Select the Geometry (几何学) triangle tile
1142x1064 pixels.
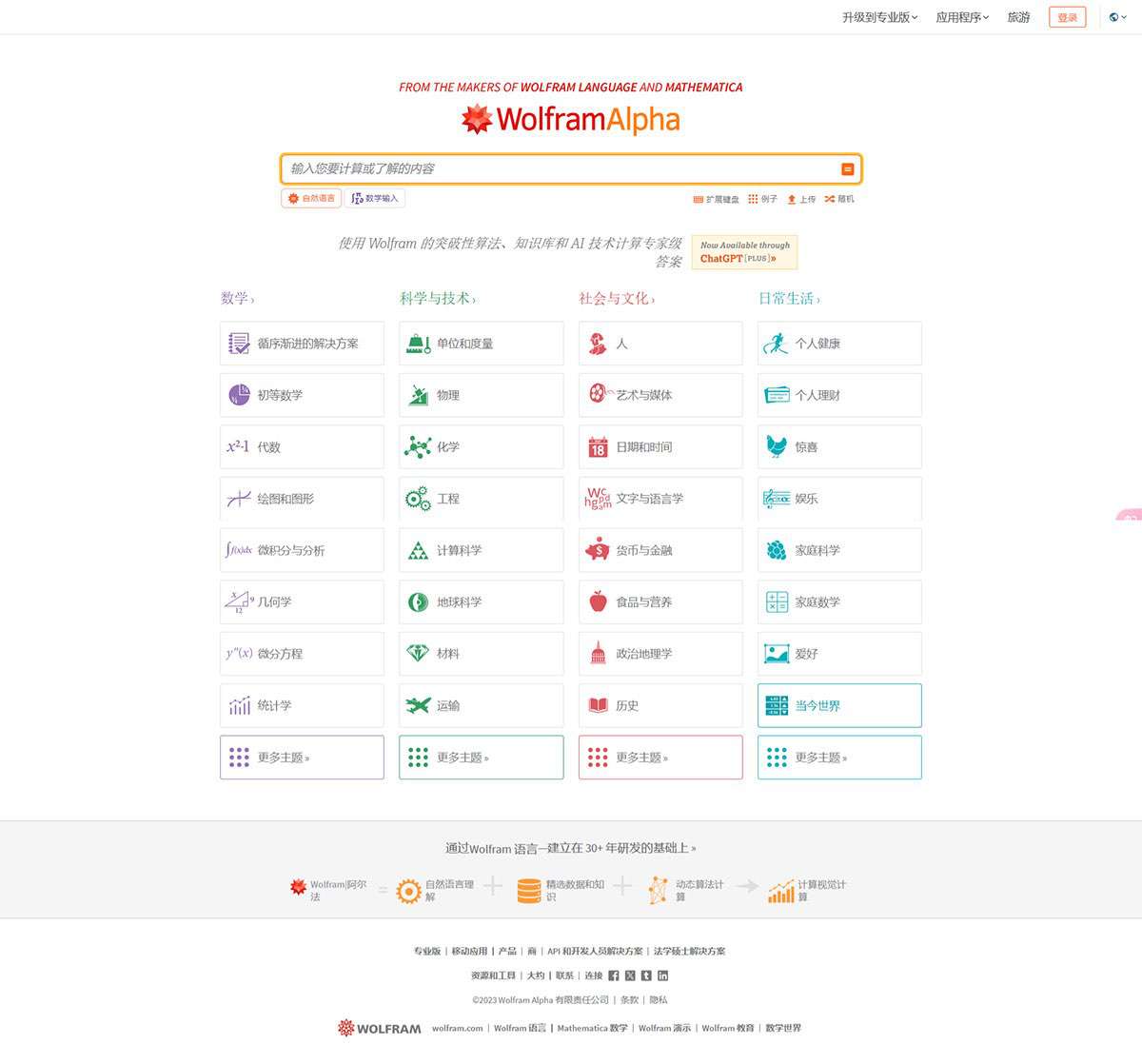pos(302,602)
